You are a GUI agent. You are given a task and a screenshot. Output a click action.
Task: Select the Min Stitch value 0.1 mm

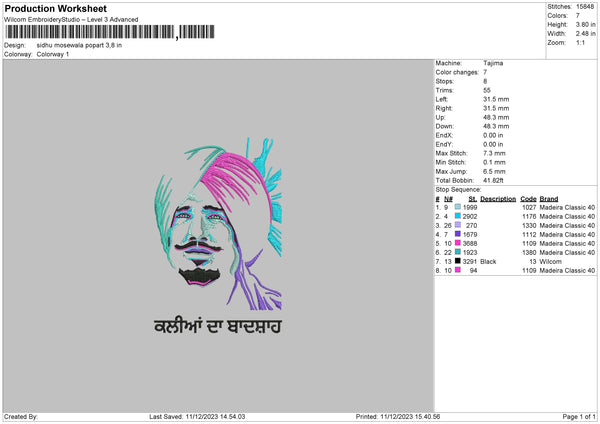(494, 162)
